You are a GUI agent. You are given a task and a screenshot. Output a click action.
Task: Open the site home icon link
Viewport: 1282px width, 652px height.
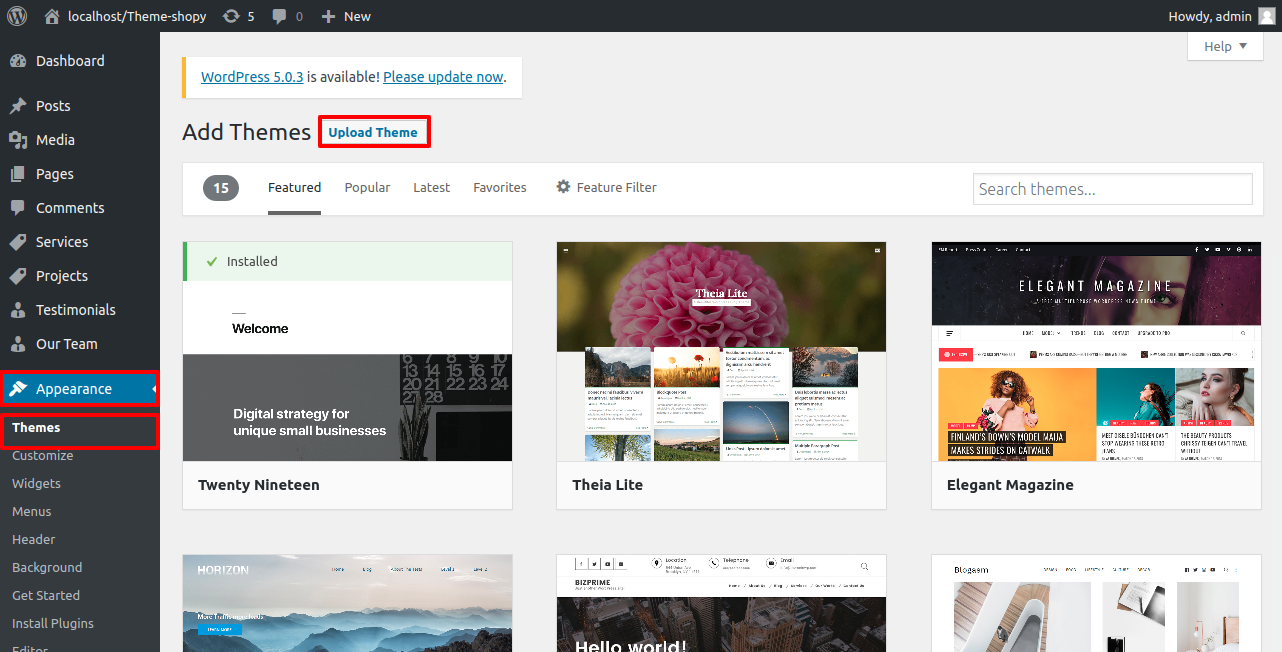52,16
